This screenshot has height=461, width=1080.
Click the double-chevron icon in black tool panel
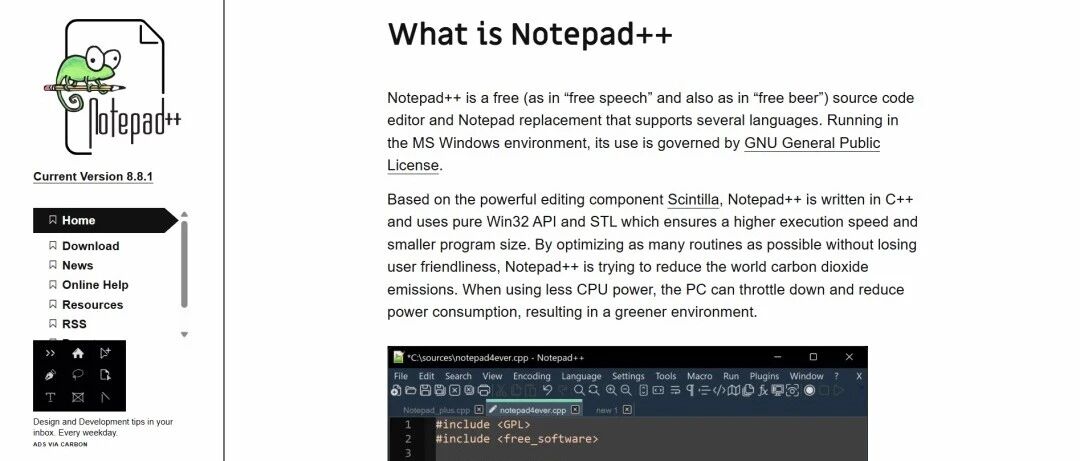click(50, 353)
